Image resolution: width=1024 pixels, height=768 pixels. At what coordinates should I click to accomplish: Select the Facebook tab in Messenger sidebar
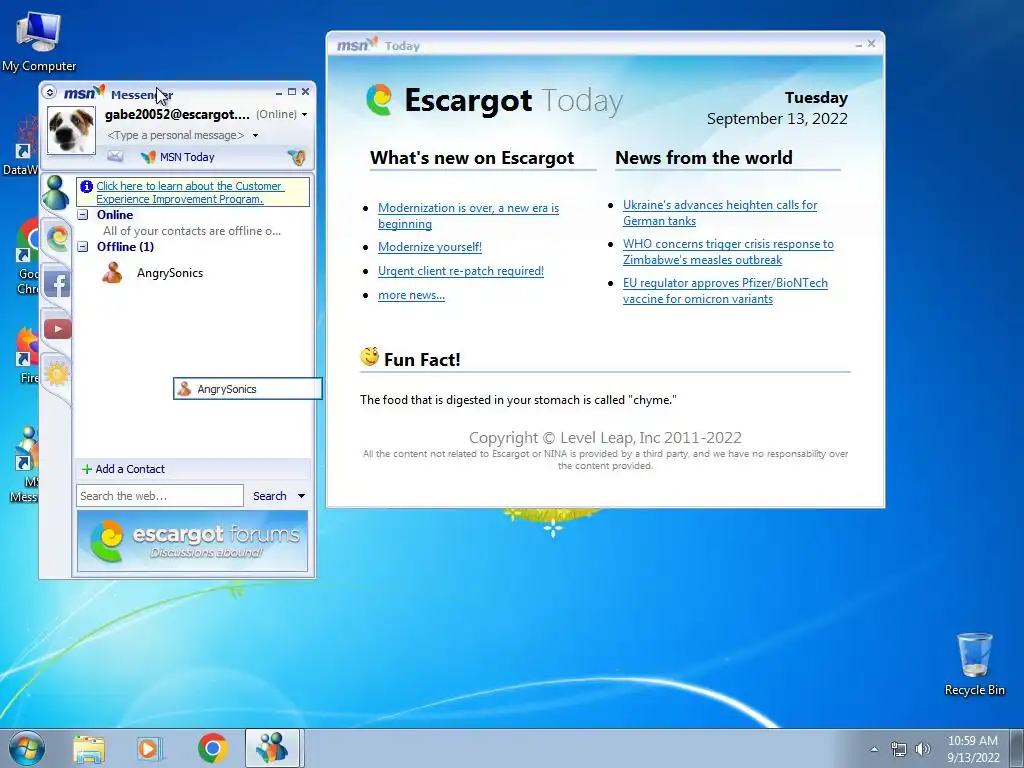[57, 284]
